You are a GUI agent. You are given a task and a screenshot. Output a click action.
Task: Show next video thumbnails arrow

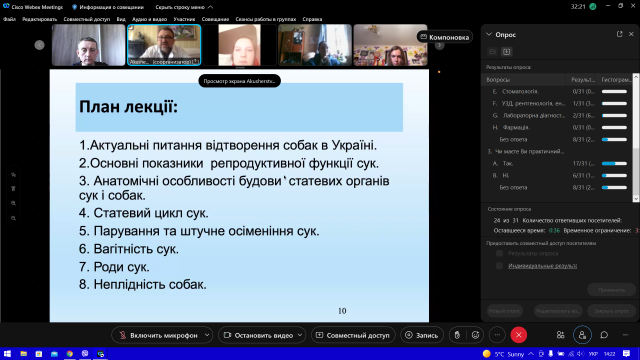440,45
